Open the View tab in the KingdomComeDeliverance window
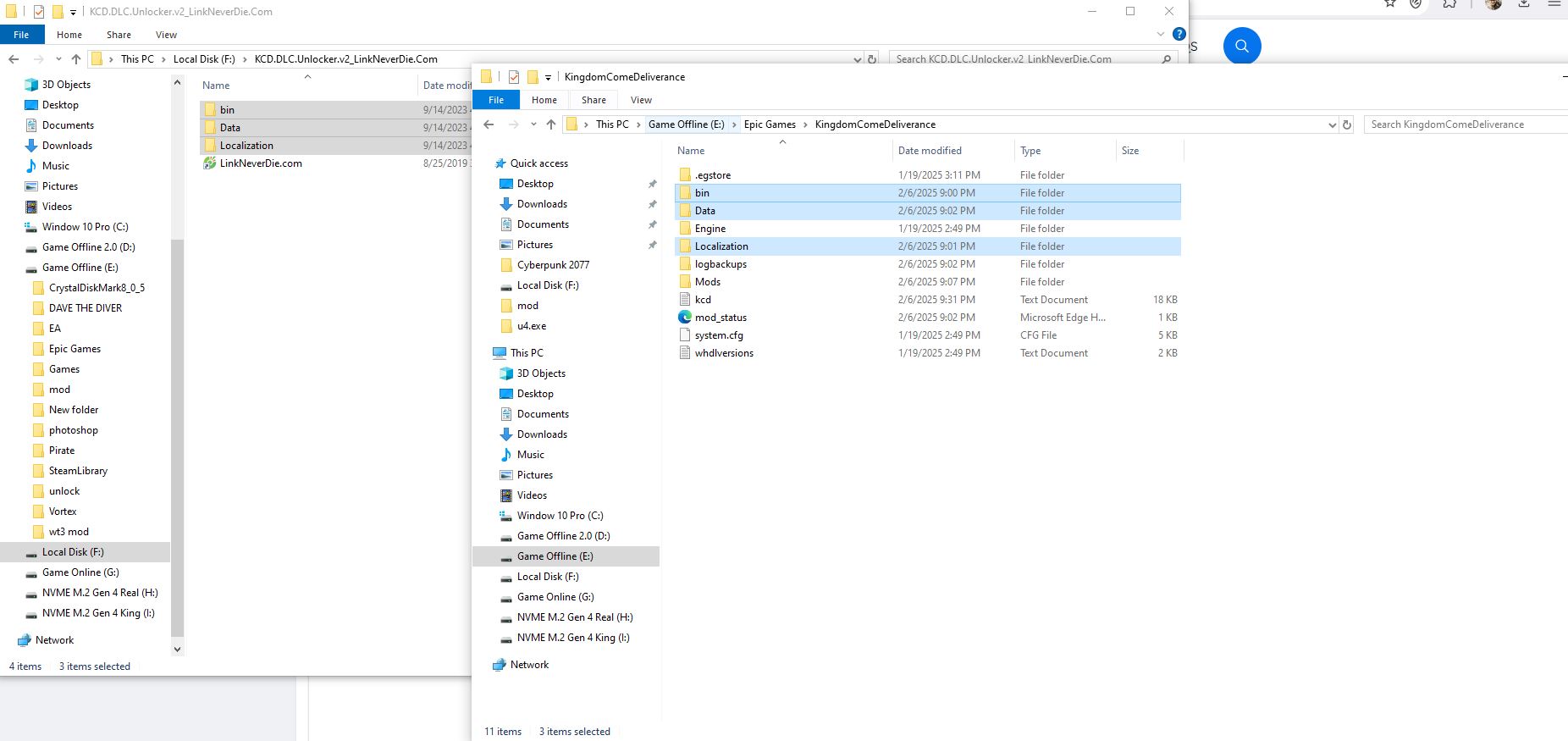1568x741 pixels. (x=641, y=100)
